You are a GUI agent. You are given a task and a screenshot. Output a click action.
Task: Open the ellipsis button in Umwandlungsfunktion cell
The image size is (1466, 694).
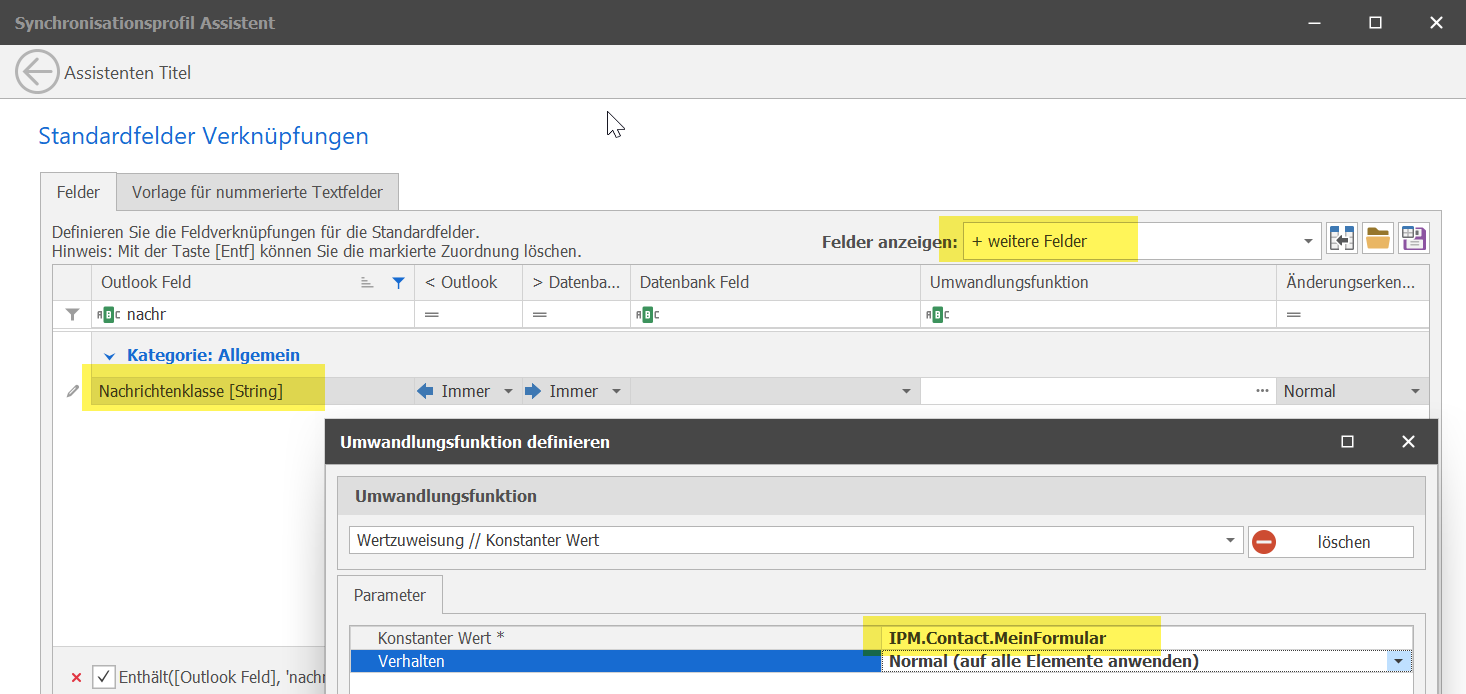tap(1263, 391)
